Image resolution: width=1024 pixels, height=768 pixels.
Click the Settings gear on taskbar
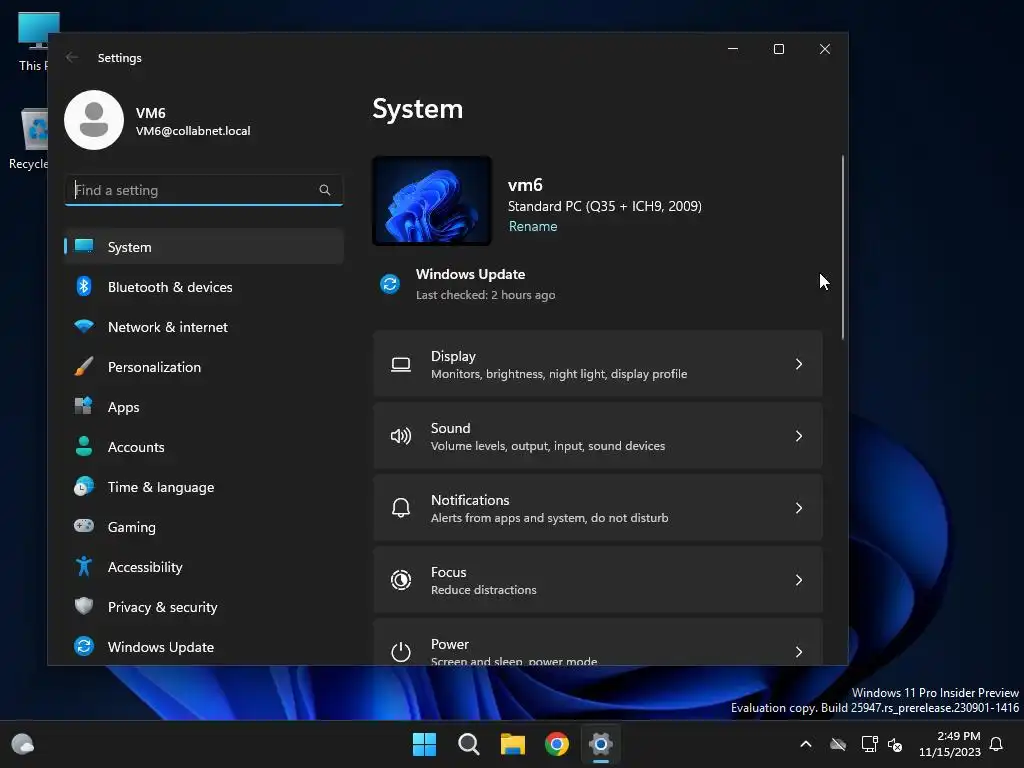(x=601, y=744)
